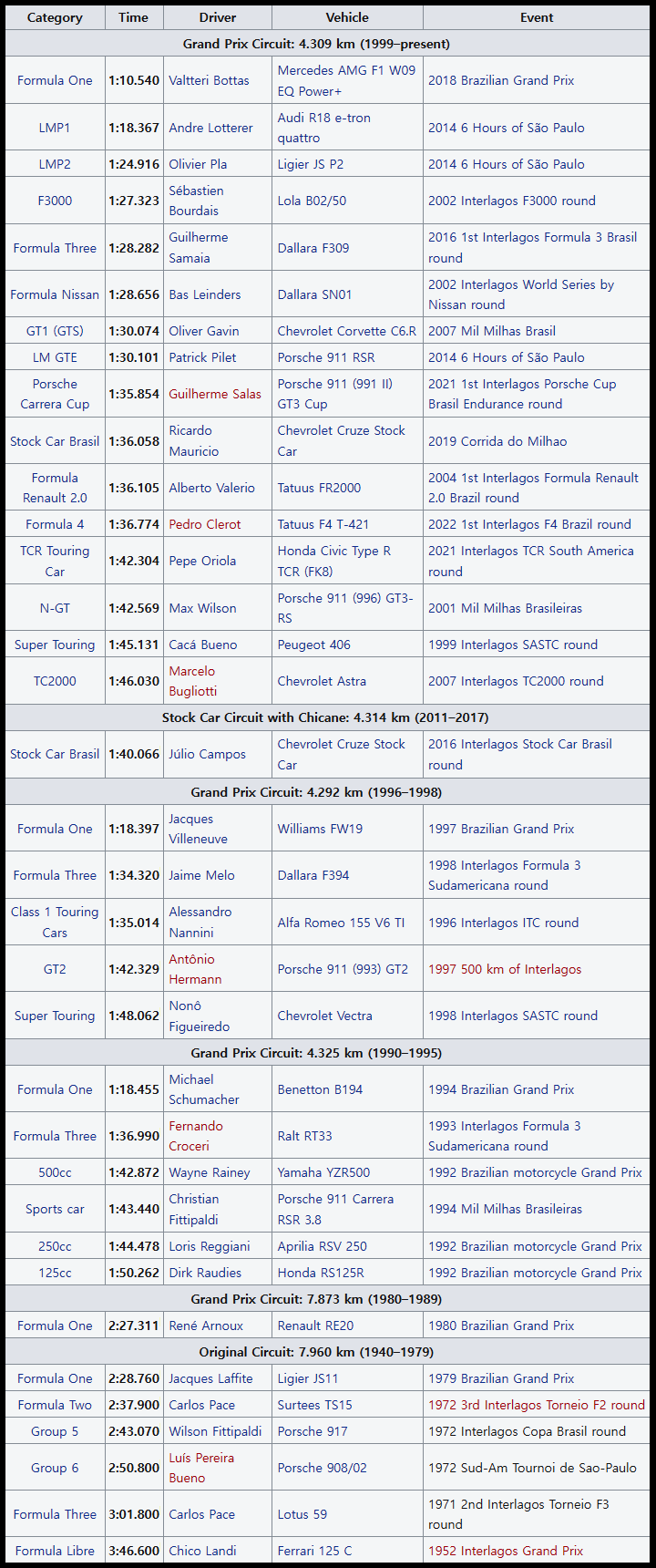Open the Sébastien Bourdais link
The height and width of the screenshot is (1568, 656).
coord(196,201)
